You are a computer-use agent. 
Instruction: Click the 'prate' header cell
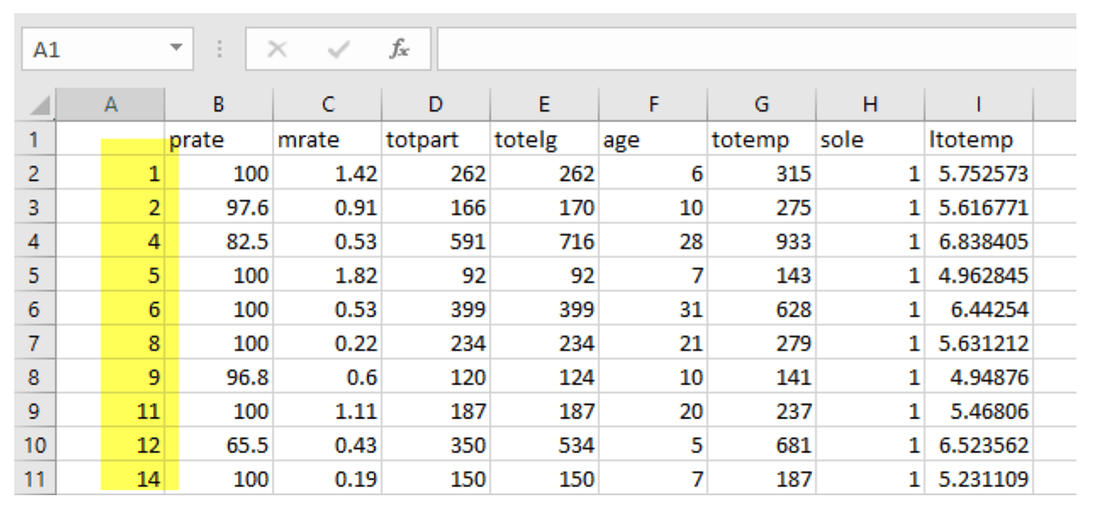coord(219,139)
